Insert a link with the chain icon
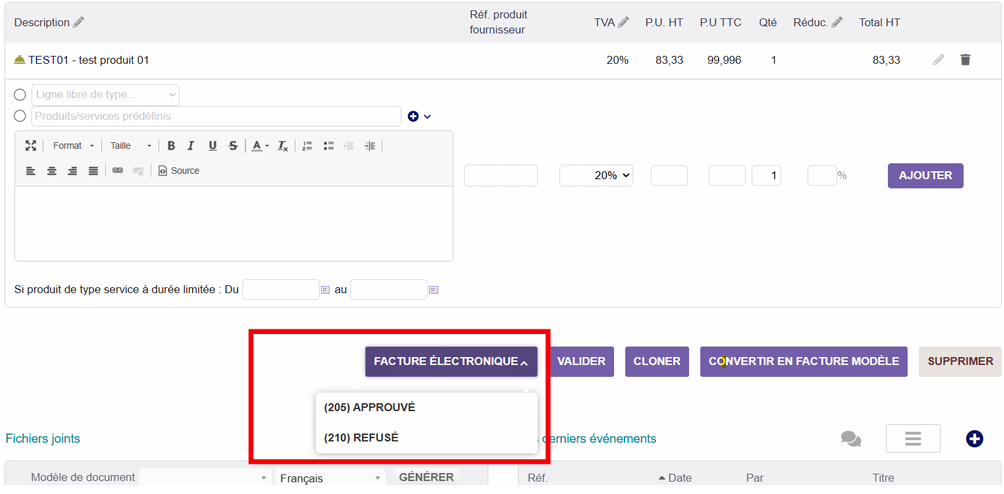The width and height of the screenshot is (1004, 494). 117,171
